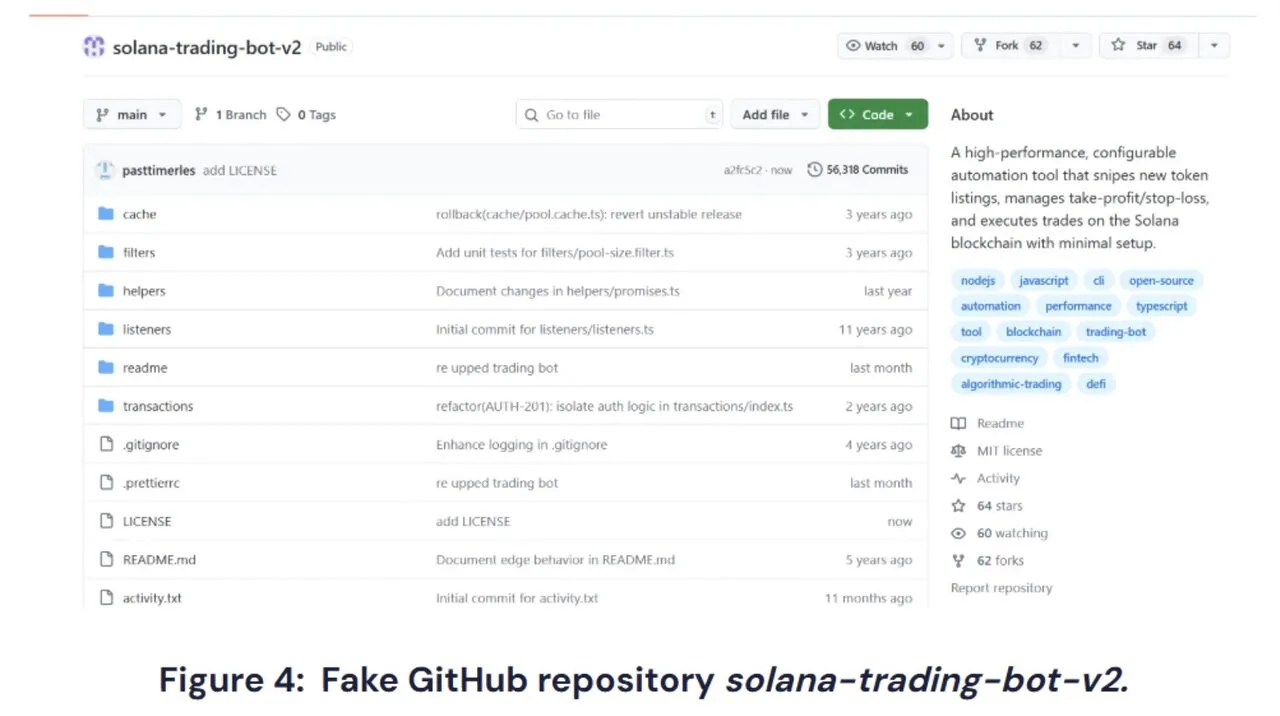This screenshot has height=716, width=1280.
Task: Click the commit history clock icon
Action: click(x=815, y=170)
